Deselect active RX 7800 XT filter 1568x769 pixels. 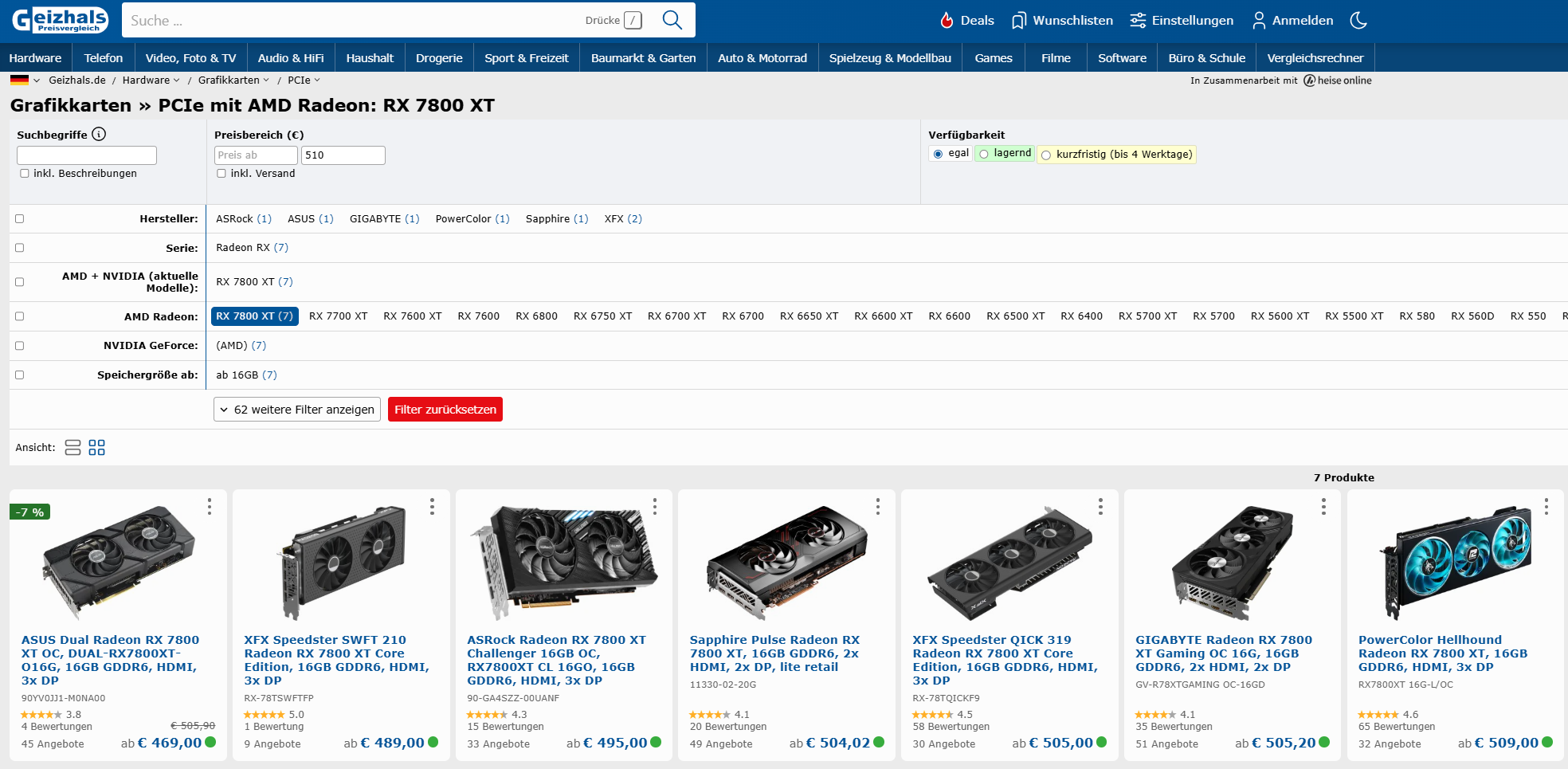click(255, 316)
